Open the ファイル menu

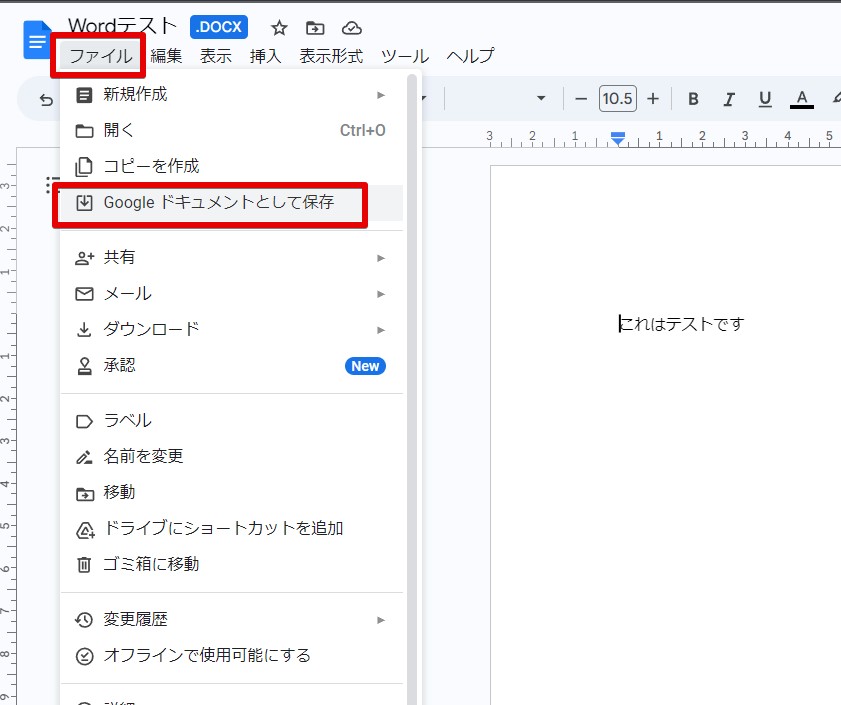[100, 56]
